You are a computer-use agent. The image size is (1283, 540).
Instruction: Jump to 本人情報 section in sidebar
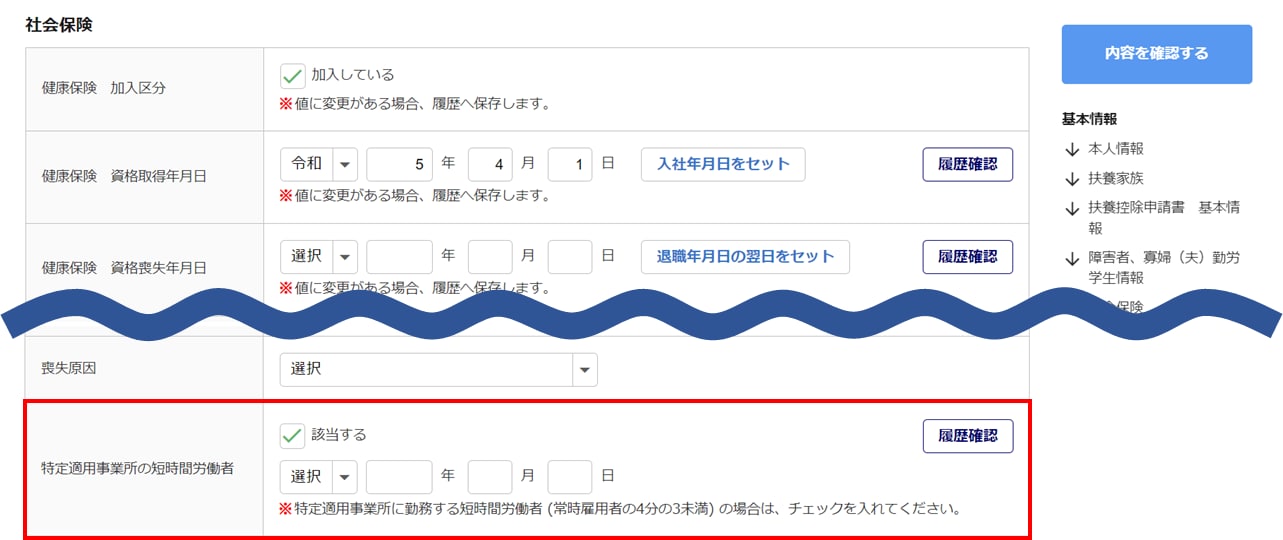1115,149
